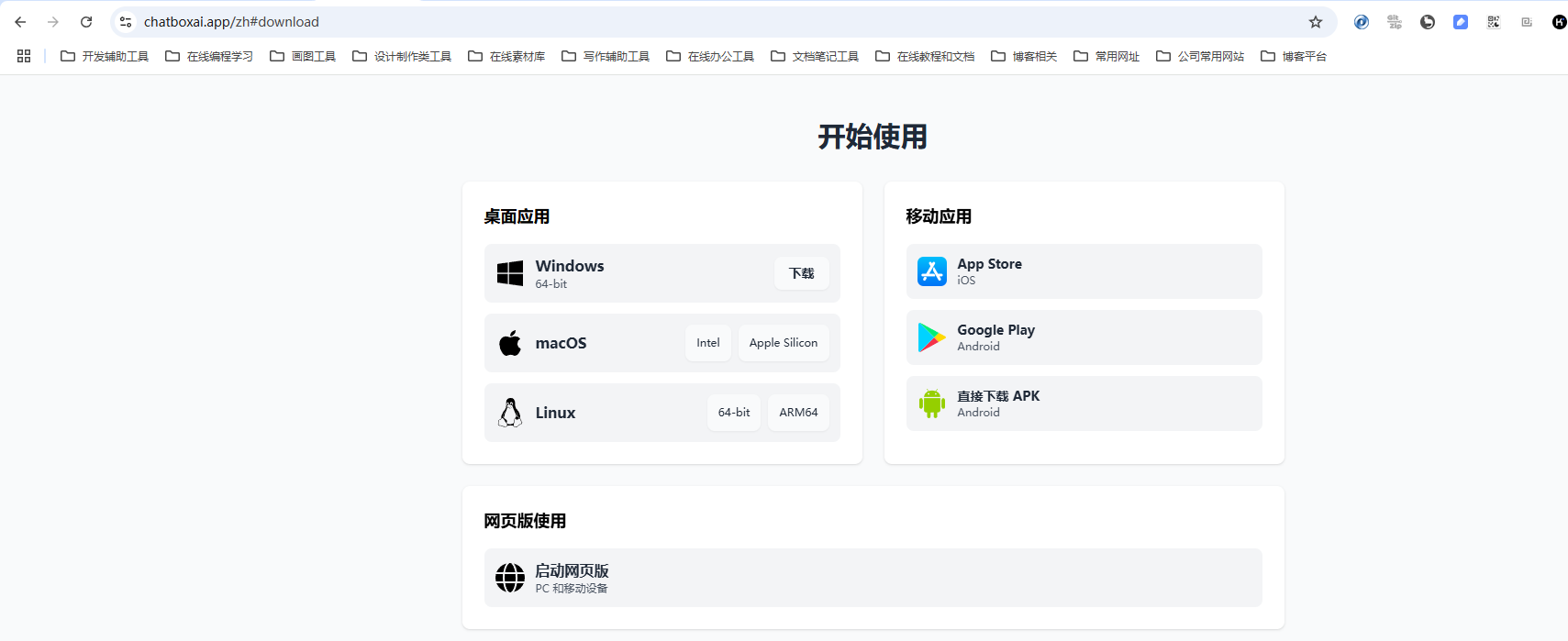Image resolution: width=1568 pixels, height=641 pixels.
Task: Click the App Store icon
Action: (x=932, y=271)
